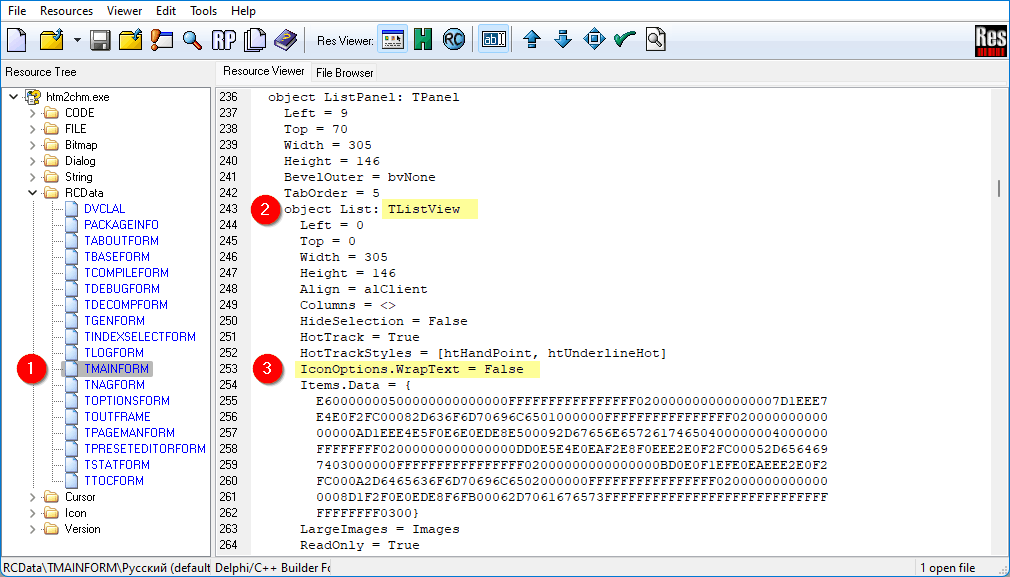Click the htm2chm.exe file icon

[x=33, y=97]
